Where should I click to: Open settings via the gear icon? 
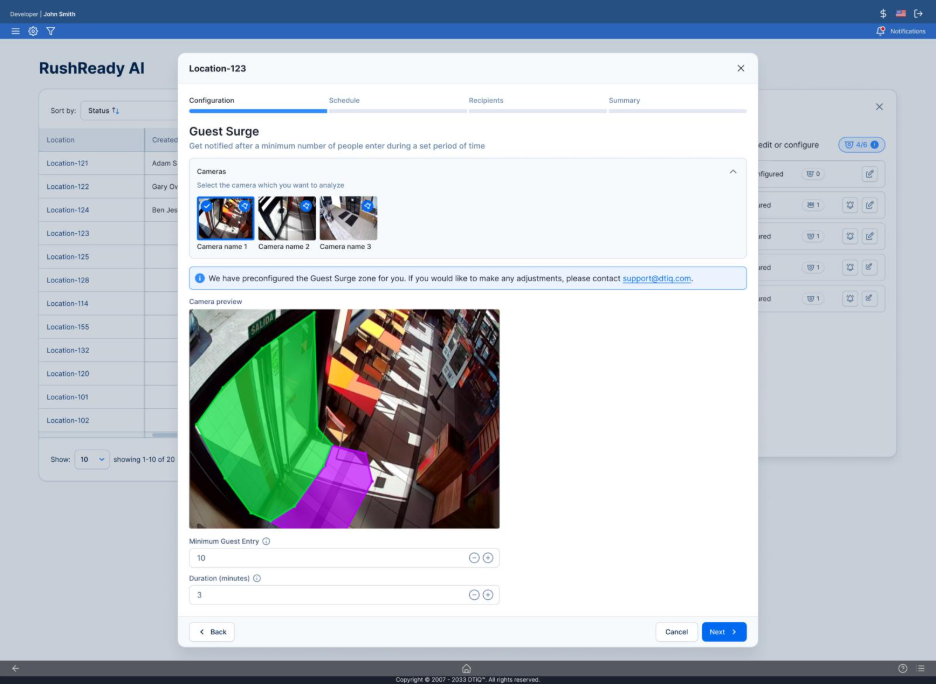pos(33,31)
